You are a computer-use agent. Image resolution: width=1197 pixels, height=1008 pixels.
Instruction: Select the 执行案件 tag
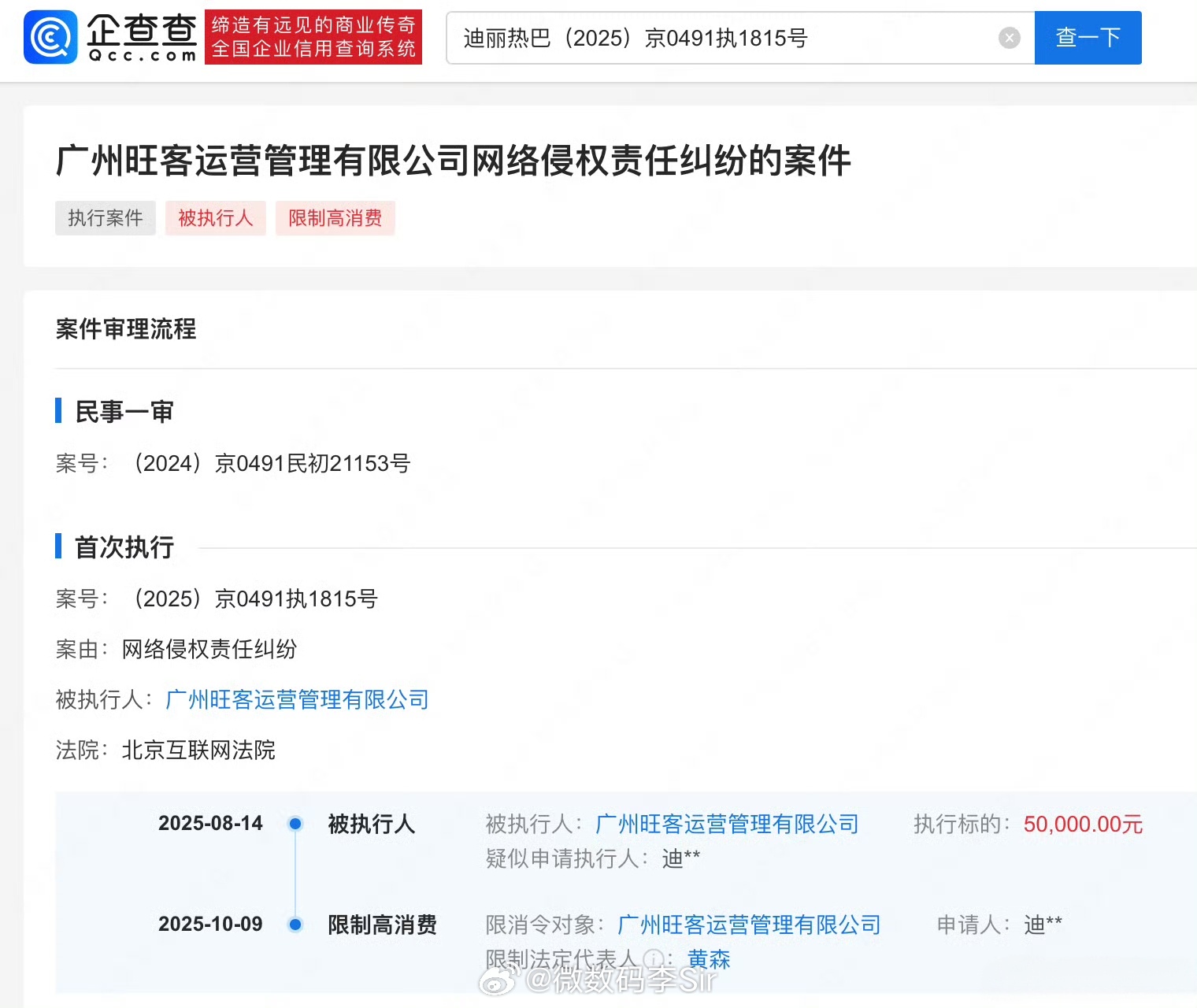pos(106,218)
